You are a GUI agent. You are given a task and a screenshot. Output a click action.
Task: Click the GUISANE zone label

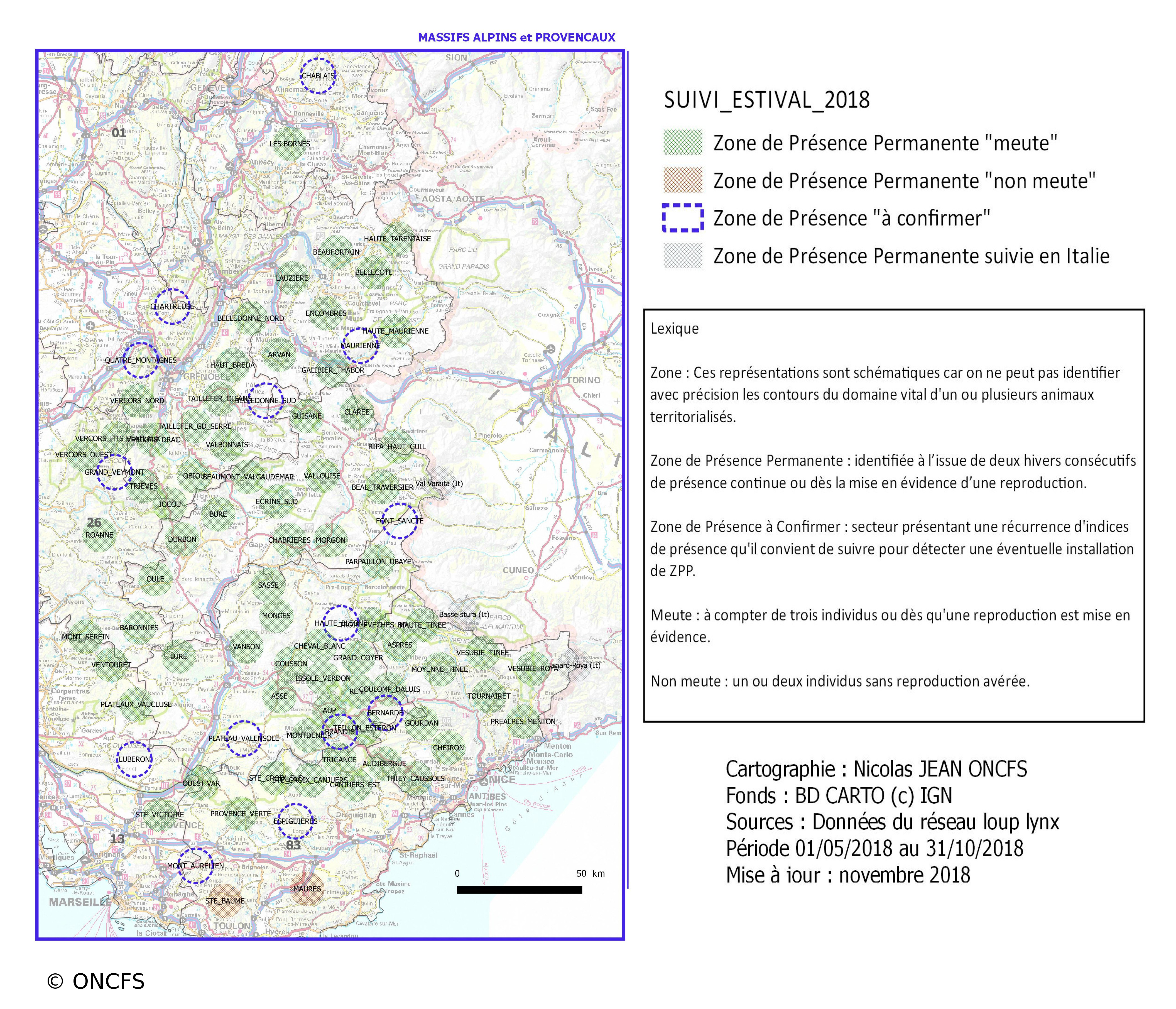tap(307, 416)
